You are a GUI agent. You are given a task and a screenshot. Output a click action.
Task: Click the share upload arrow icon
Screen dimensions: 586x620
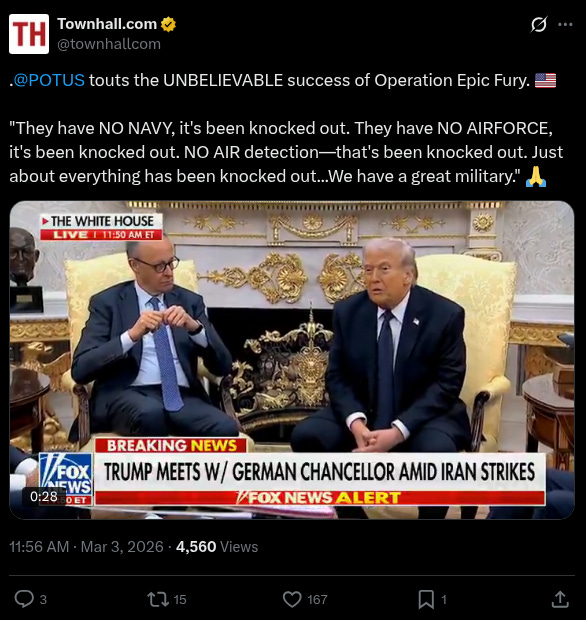(x=560, y=599)
